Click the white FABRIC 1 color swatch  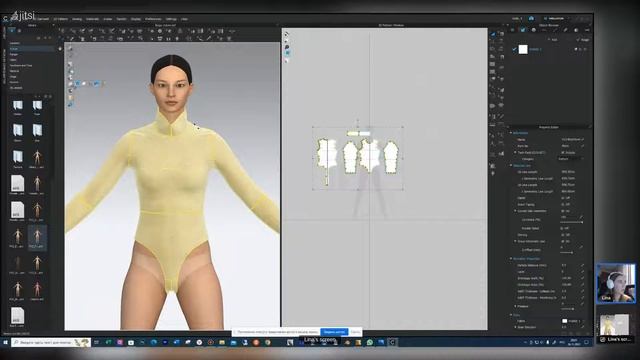[523, 49]
